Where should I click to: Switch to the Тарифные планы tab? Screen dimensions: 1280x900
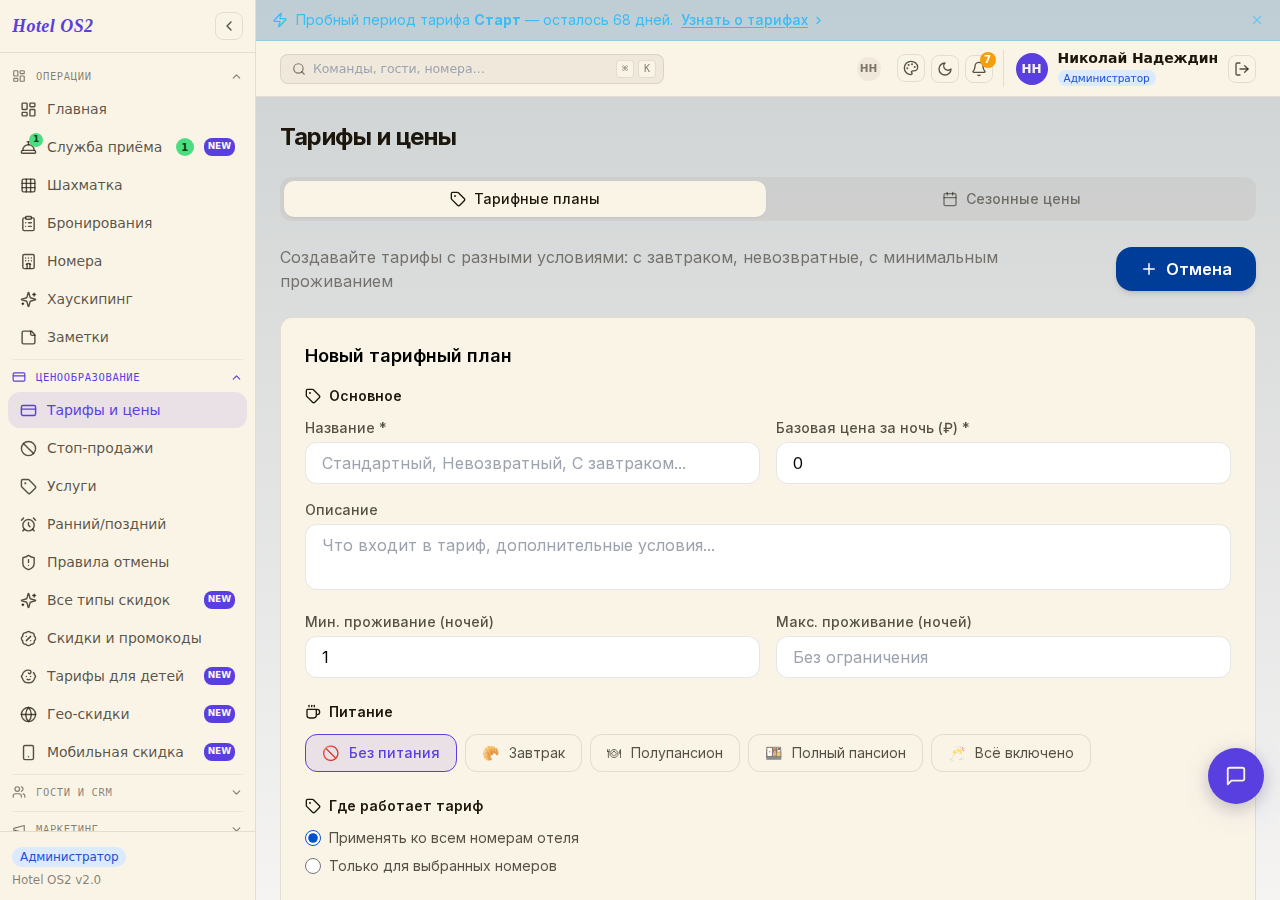[525, 199]
